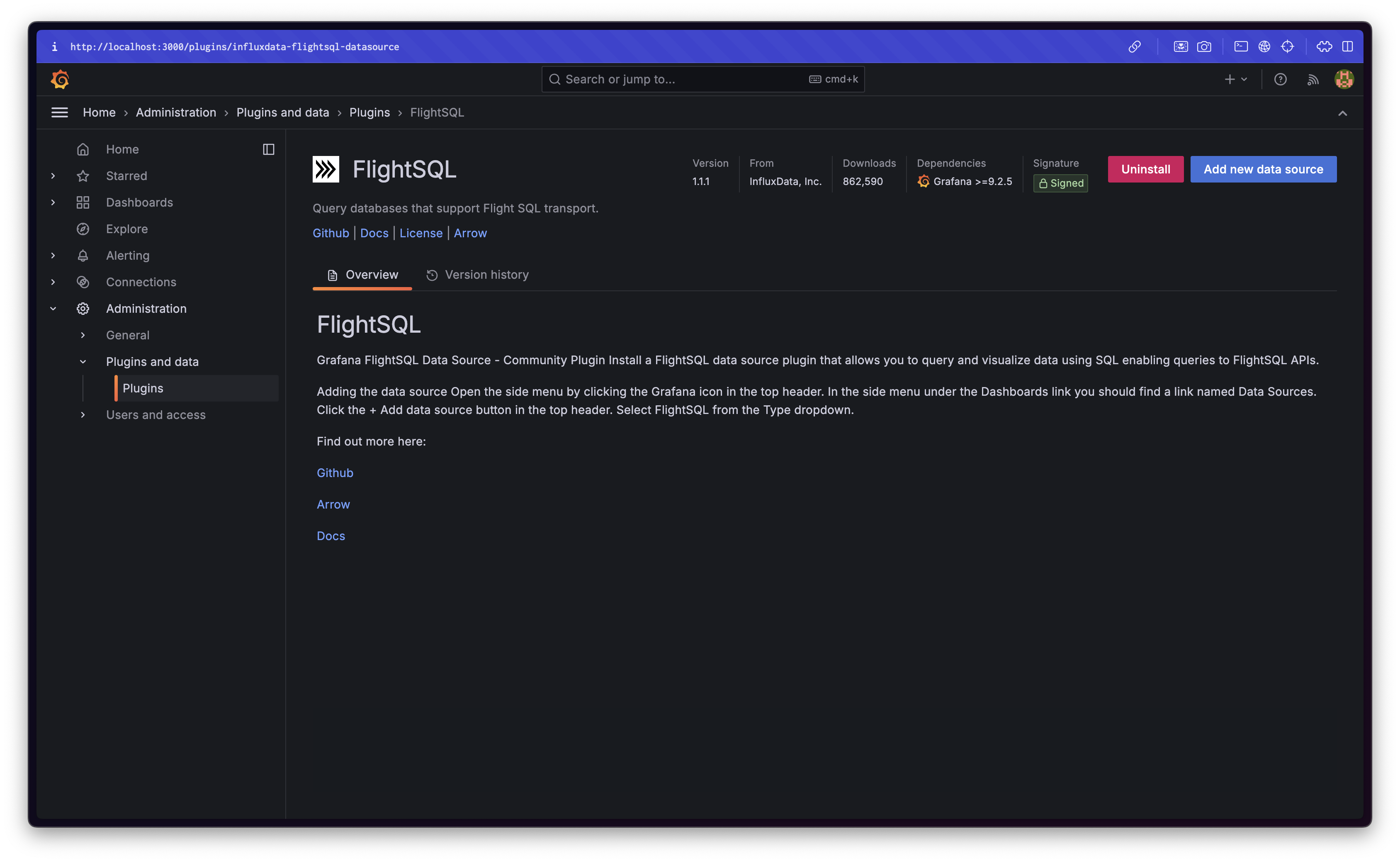This screenshot has width=1400, height=862.
Task: Select Explore in the sidebar
Action: tap(126, 229)
